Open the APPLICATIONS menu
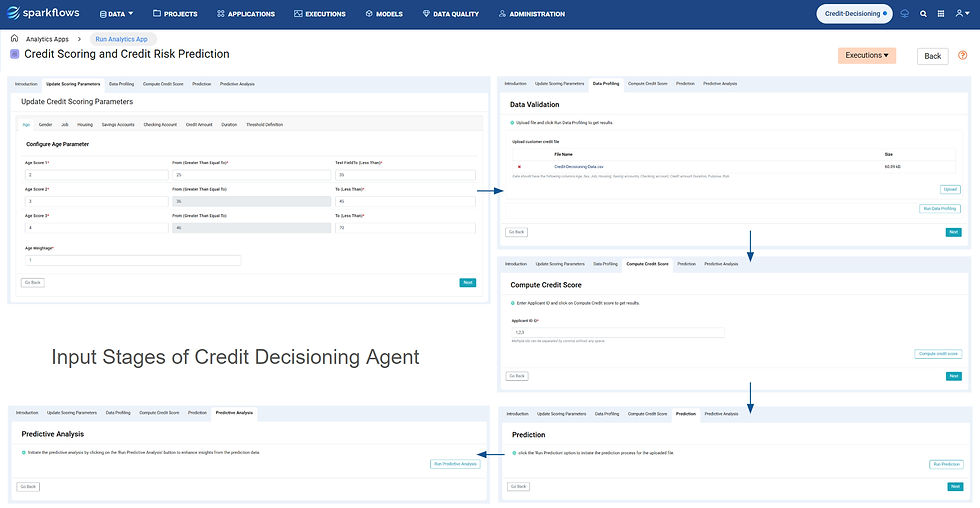The height and width of the screenshot is (508, 980). point(246,14)
